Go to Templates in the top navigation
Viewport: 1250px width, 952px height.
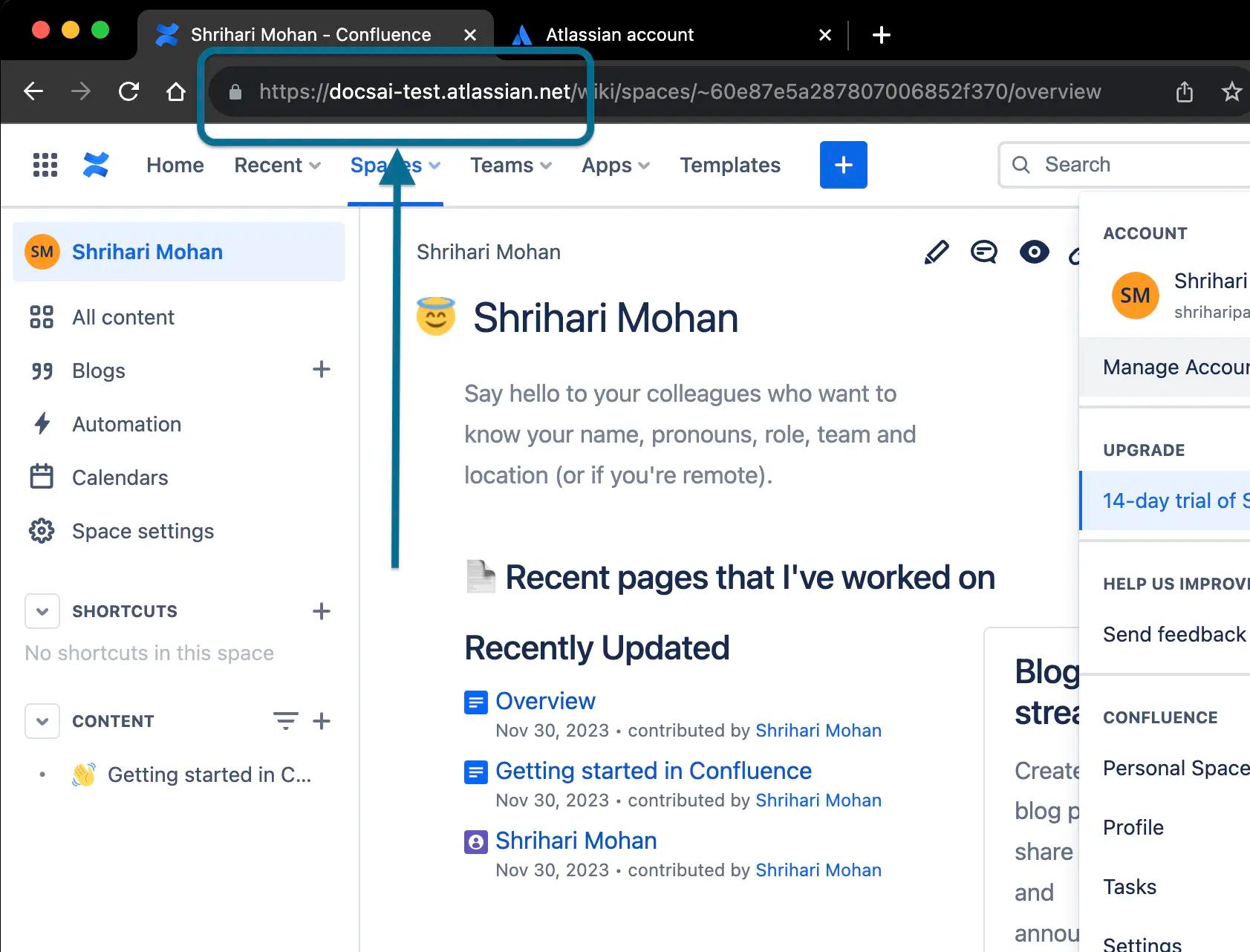pyautogui.click(x=729, y=165)
